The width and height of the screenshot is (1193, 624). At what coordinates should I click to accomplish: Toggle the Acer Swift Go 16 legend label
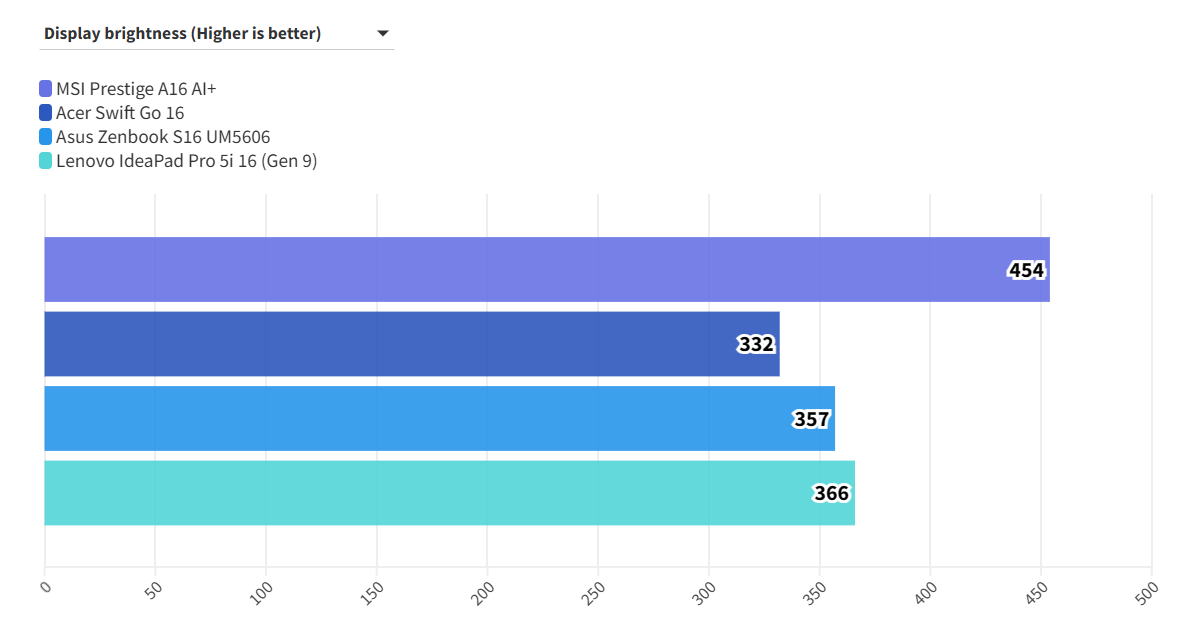point(120,113)
